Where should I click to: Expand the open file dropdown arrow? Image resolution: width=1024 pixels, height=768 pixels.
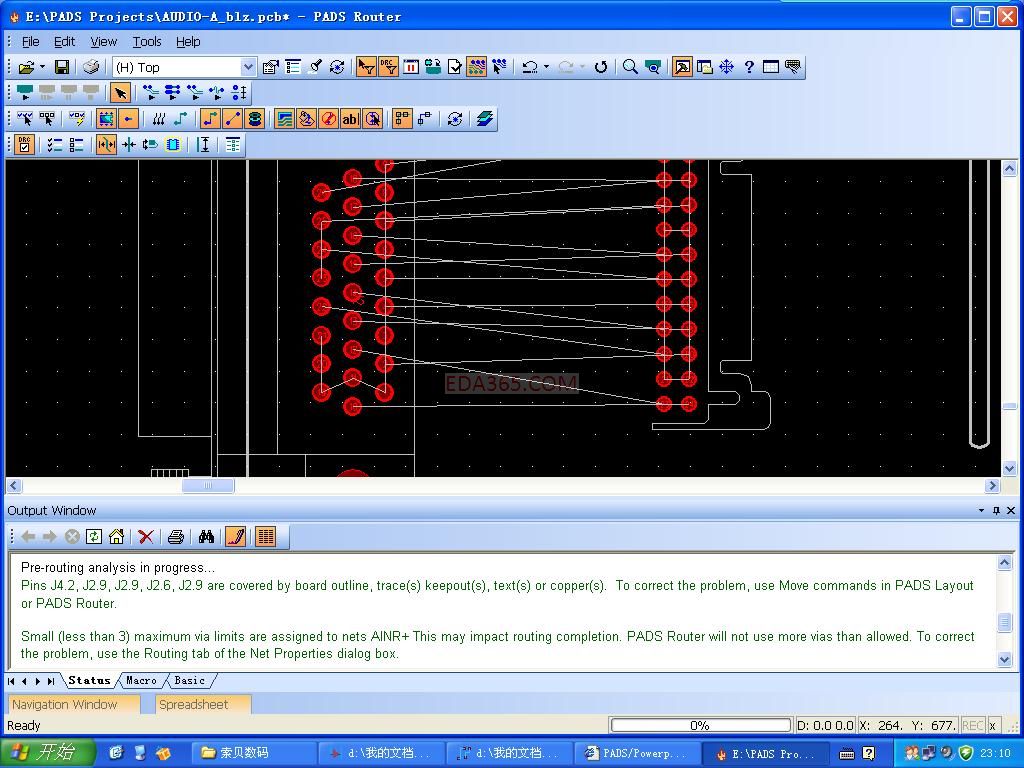tap(42, 67)
